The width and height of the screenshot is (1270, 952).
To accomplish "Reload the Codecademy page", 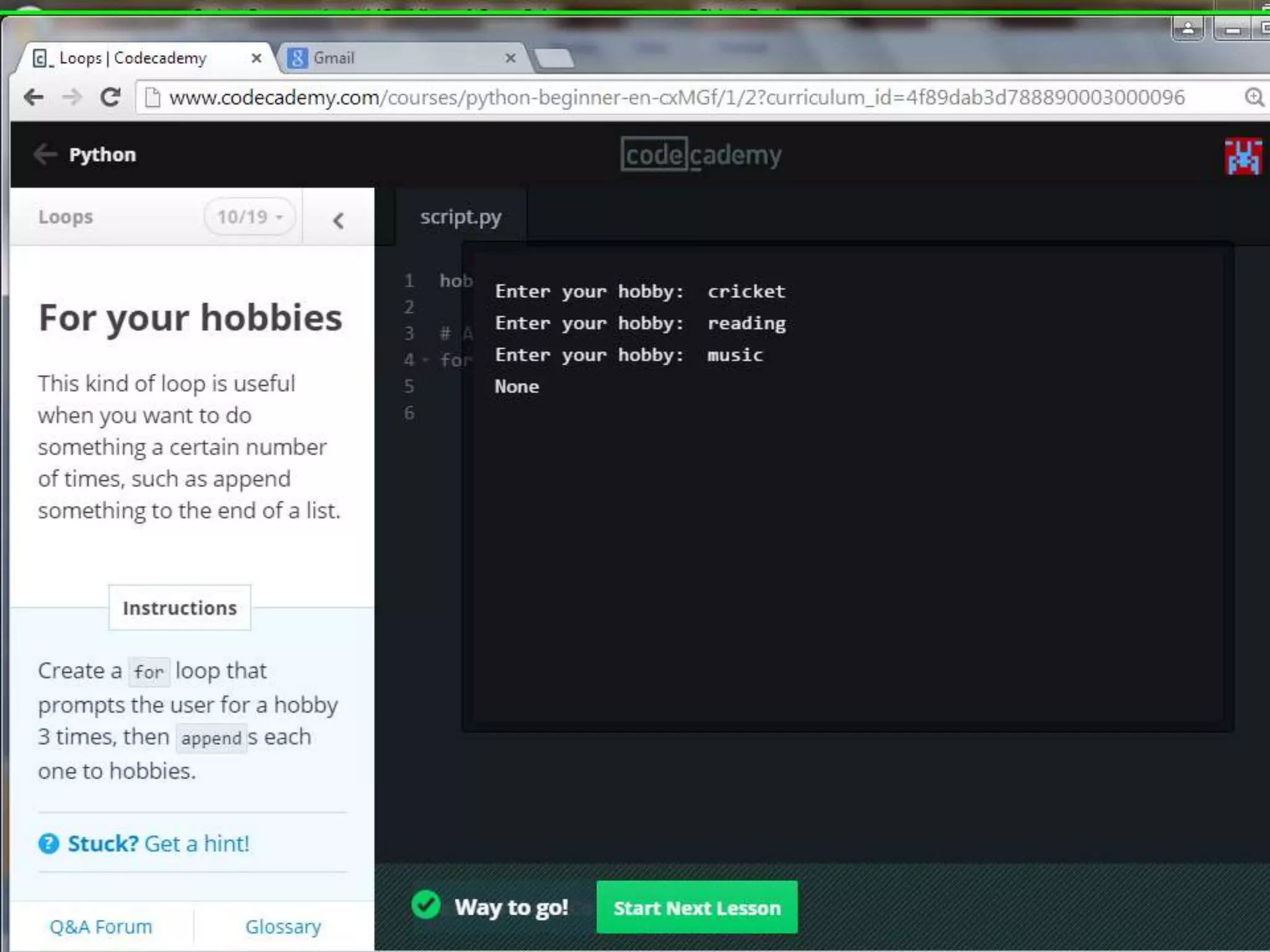I will click(110, 97).
